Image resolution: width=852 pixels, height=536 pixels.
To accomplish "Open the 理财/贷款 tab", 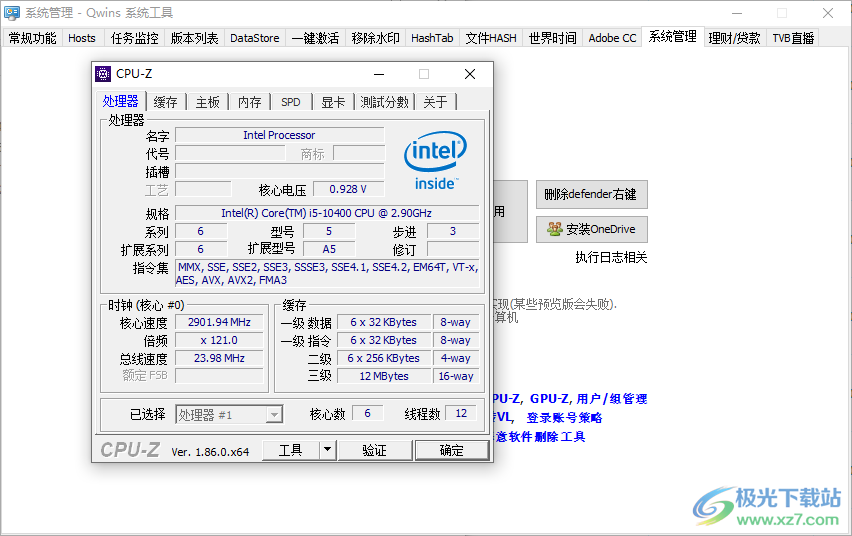I will point(734,38).
